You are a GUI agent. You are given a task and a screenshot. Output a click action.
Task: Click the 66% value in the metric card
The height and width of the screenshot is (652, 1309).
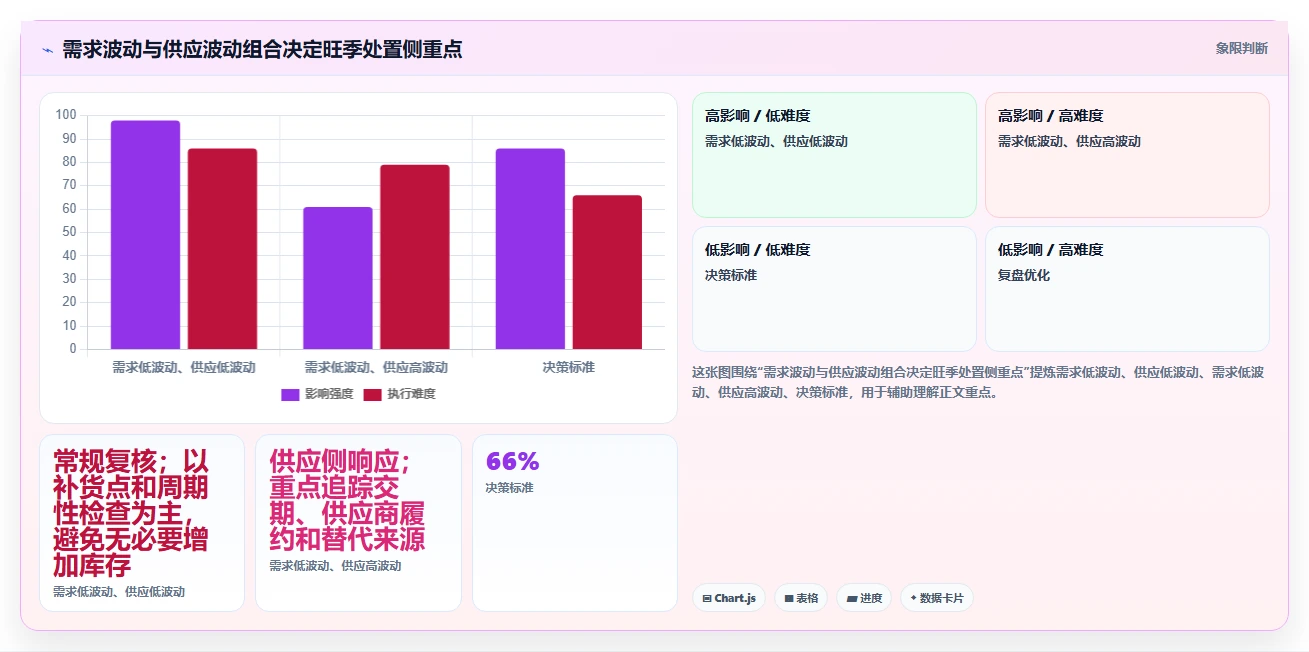click(512, 461)
